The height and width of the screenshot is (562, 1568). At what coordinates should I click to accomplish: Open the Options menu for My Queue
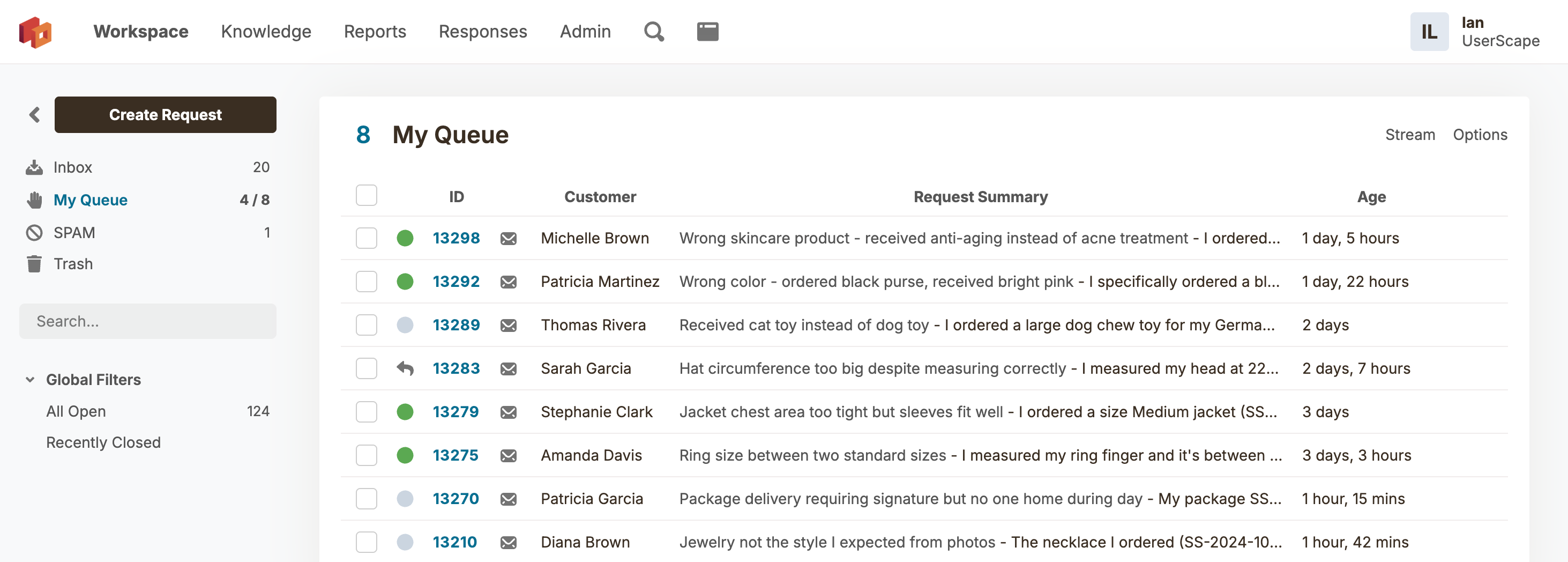pos(1479,135)
